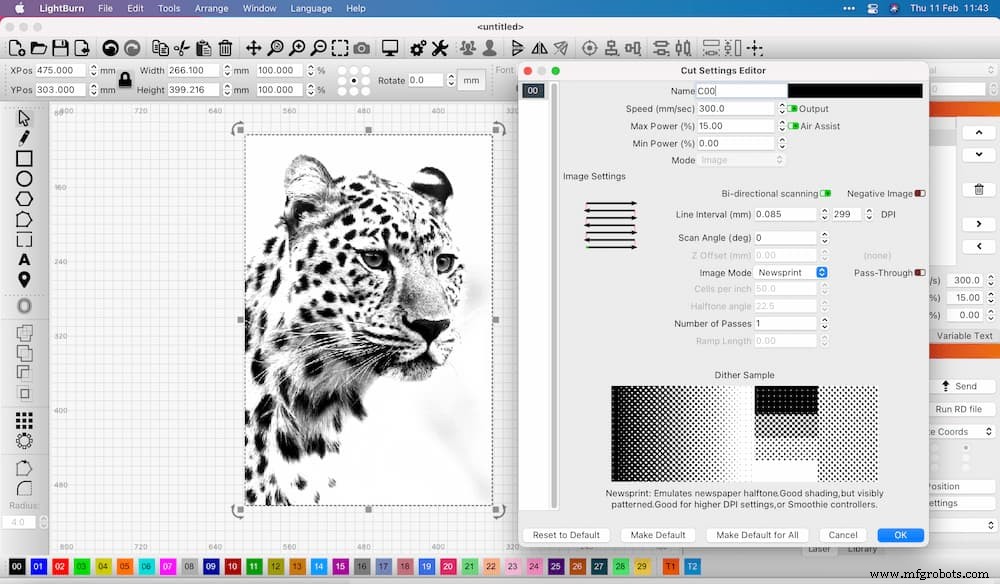Open the Image Mode dropdown showing Newsprint
The width and height of the screenshot is (1000, 584).
click(790, 272)
